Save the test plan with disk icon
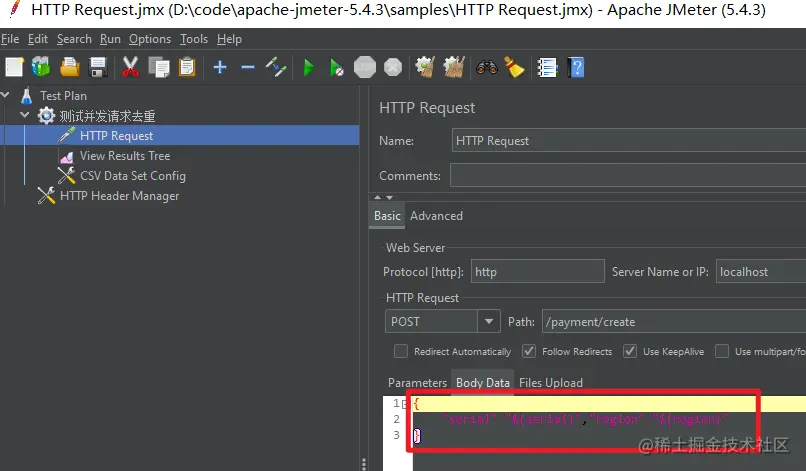 98,67
